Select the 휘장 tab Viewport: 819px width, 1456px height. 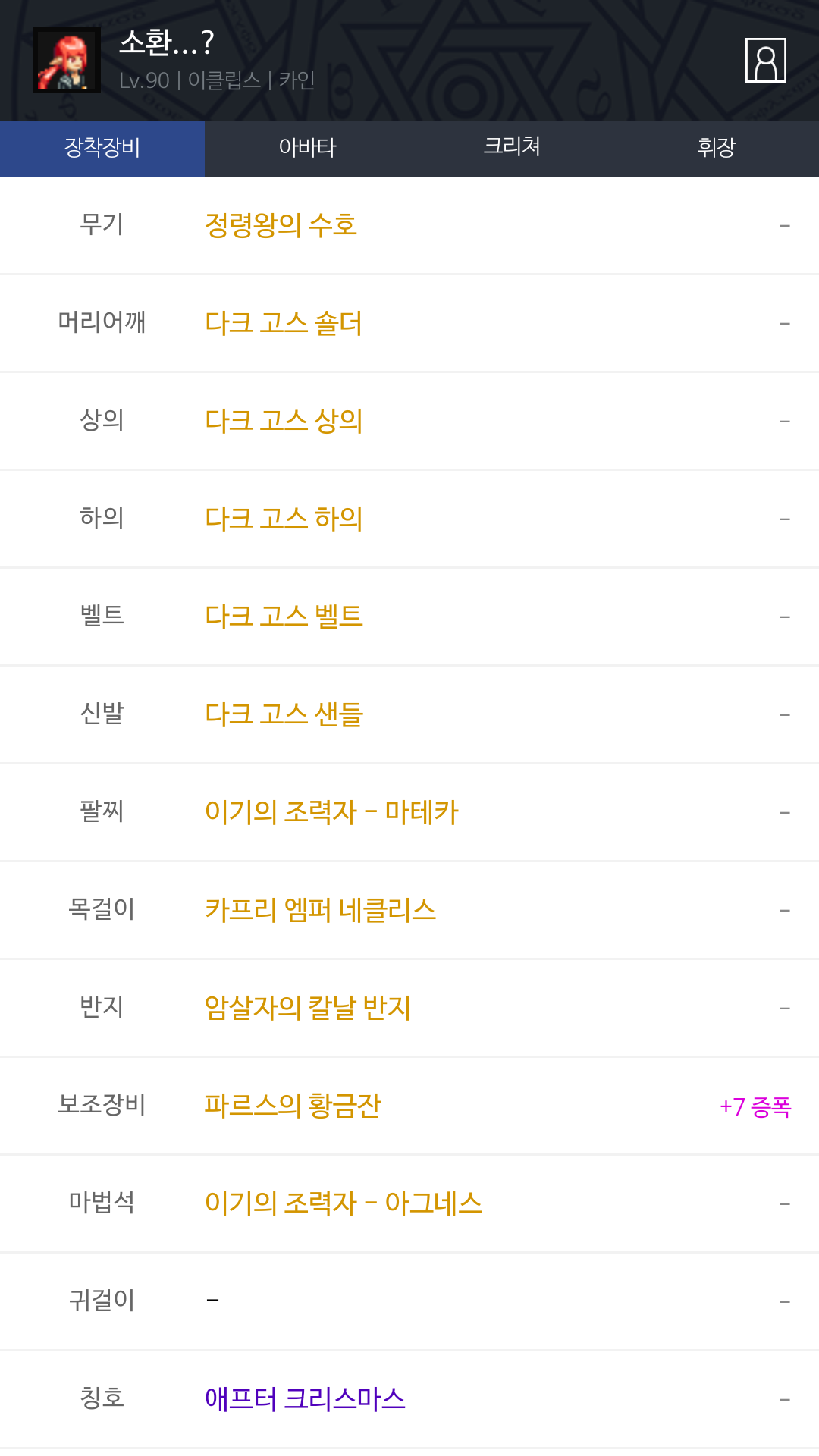(x=716, y=148)
